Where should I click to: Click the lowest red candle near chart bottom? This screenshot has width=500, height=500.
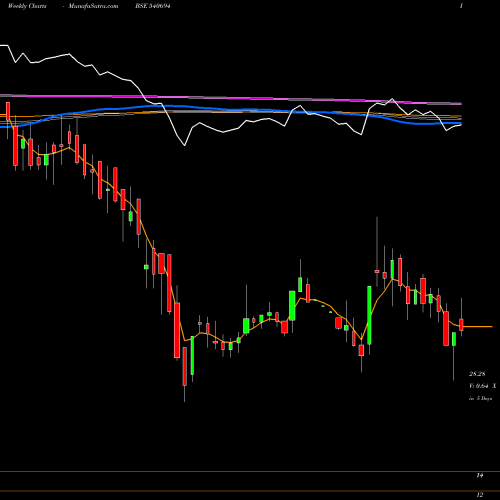[x=185, y=366]
